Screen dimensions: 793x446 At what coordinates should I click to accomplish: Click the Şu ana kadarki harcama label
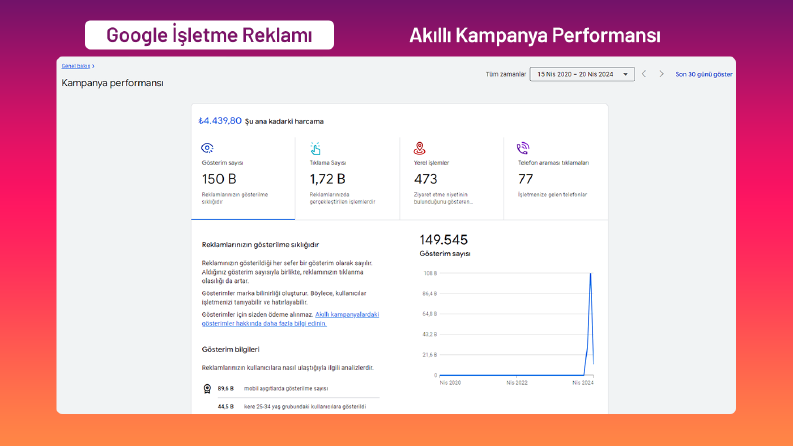pos(284,121)
